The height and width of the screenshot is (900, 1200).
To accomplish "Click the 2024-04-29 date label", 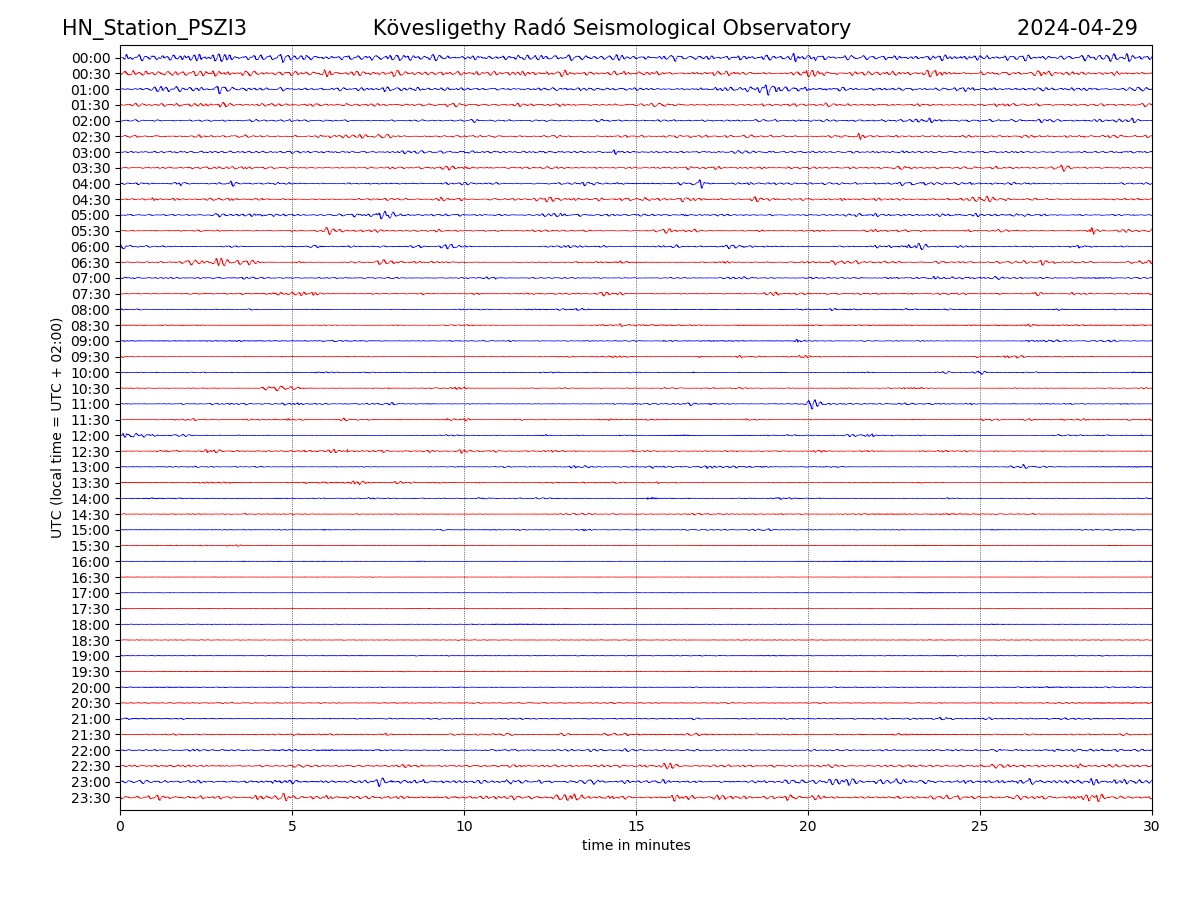I will tap(1076, 28).
